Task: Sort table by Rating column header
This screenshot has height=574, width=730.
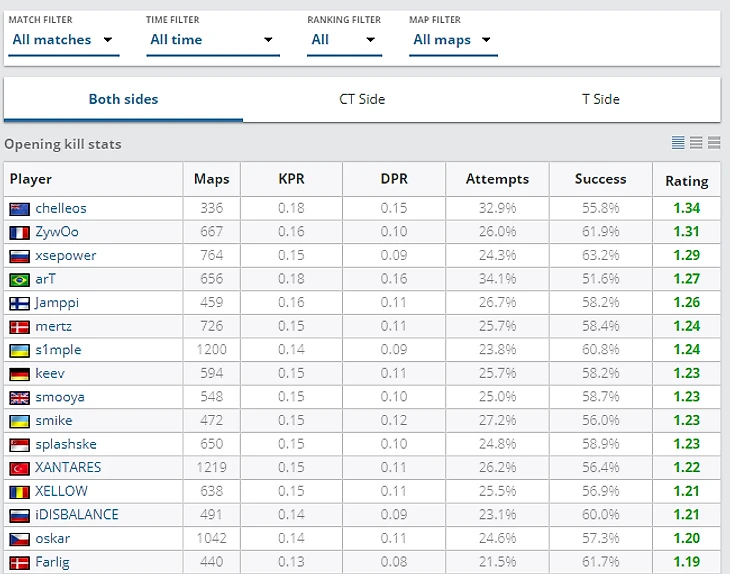Action: 686,181
